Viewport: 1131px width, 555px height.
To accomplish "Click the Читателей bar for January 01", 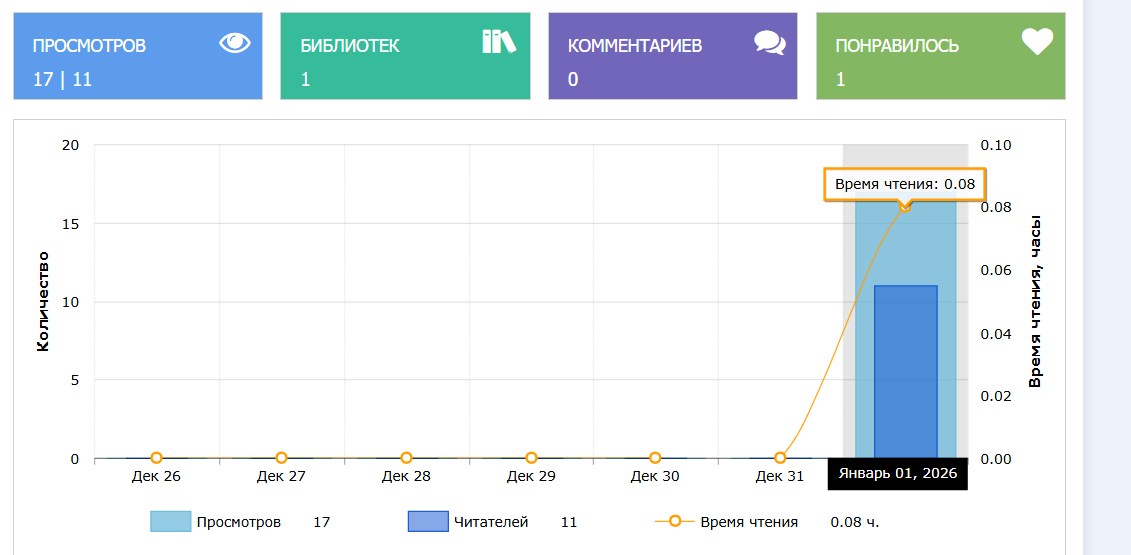I will coord(905,372).
